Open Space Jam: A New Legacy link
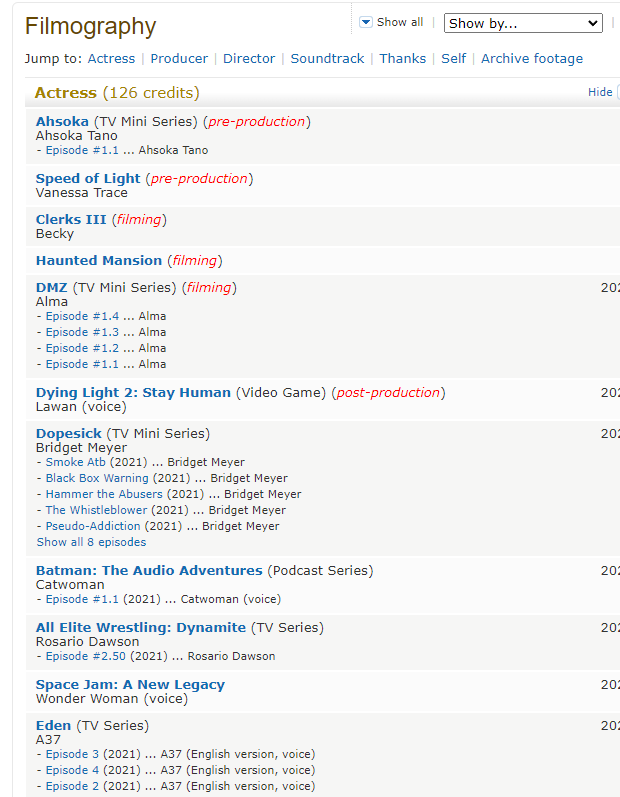This screenshot has width=620, height=797. [130, 684]
